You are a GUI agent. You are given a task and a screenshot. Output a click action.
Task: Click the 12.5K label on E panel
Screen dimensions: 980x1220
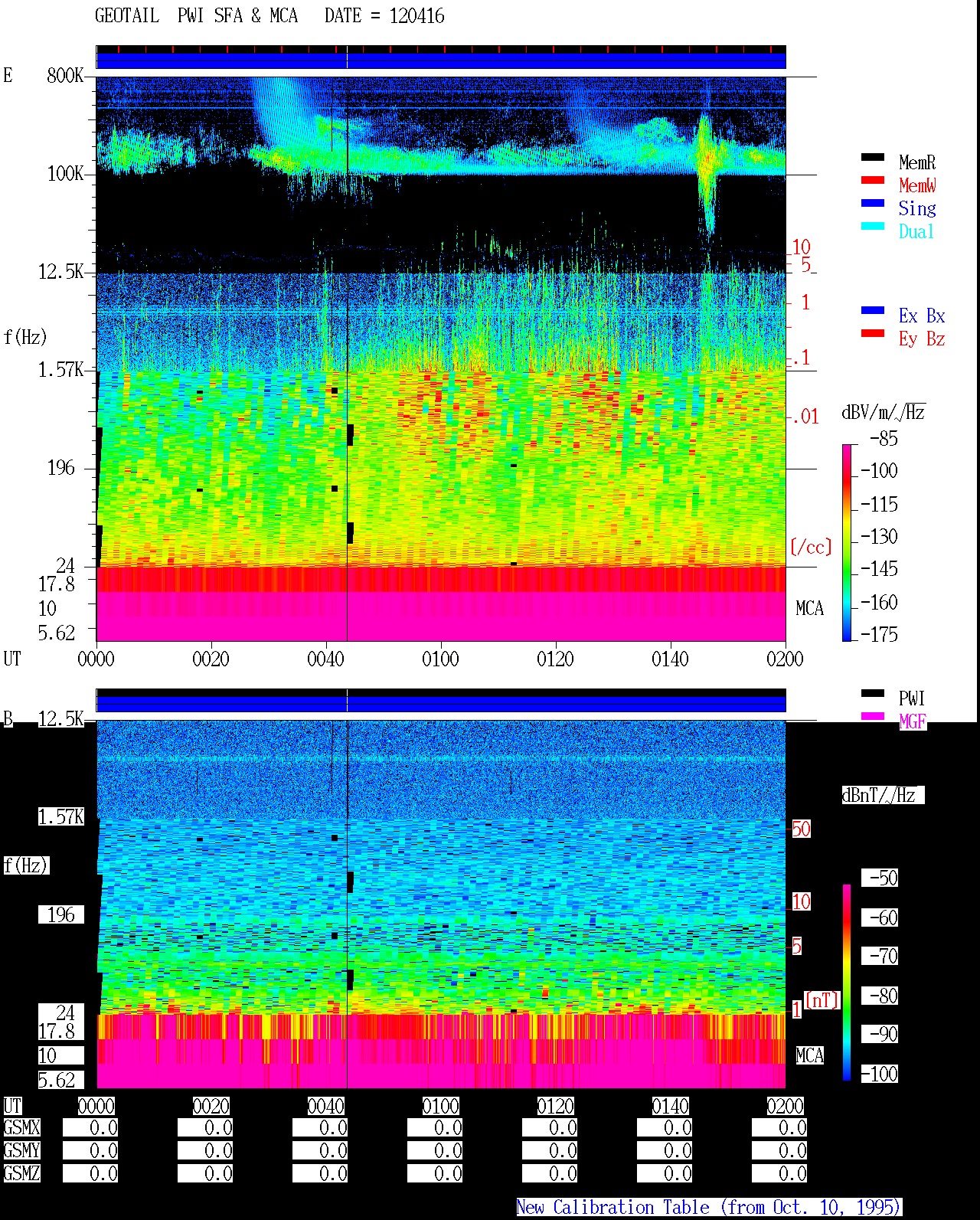point(60,271)
